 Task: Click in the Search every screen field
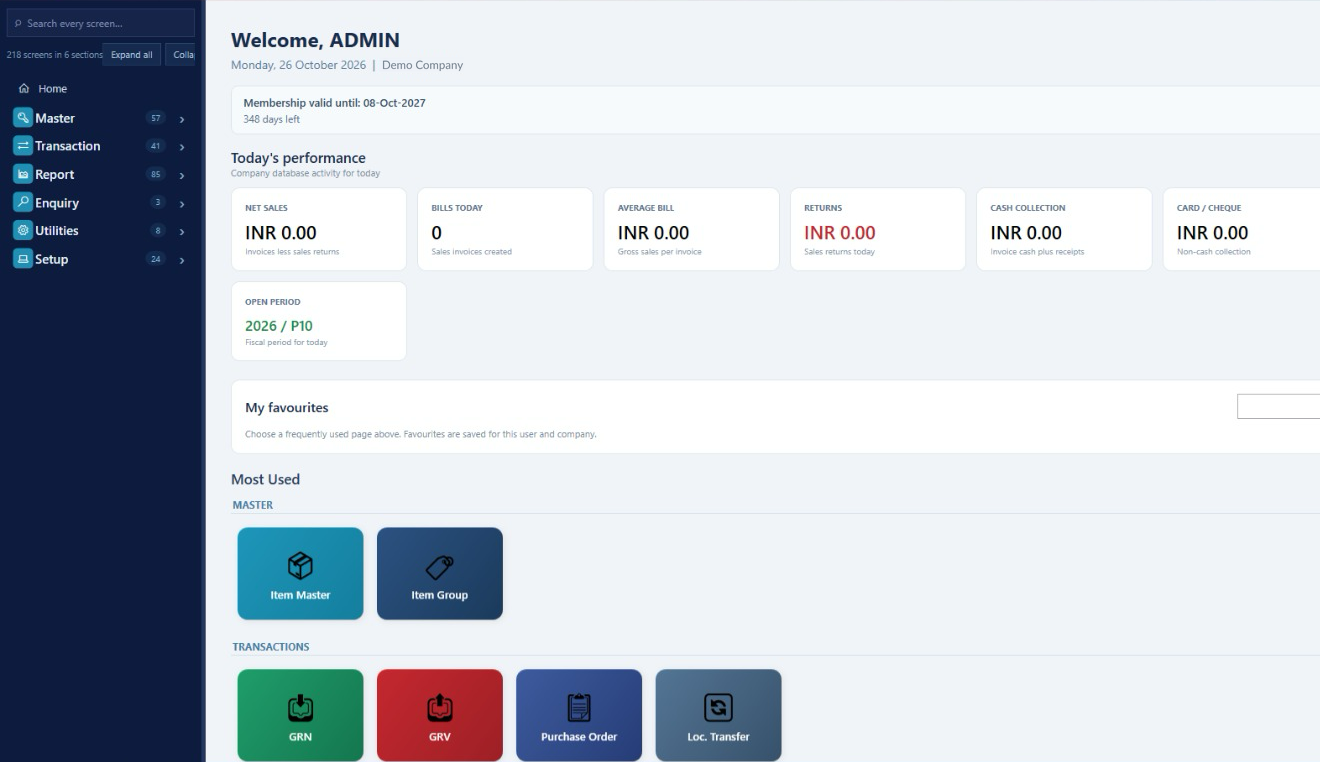pyautogui.click(x=101, y=23)
